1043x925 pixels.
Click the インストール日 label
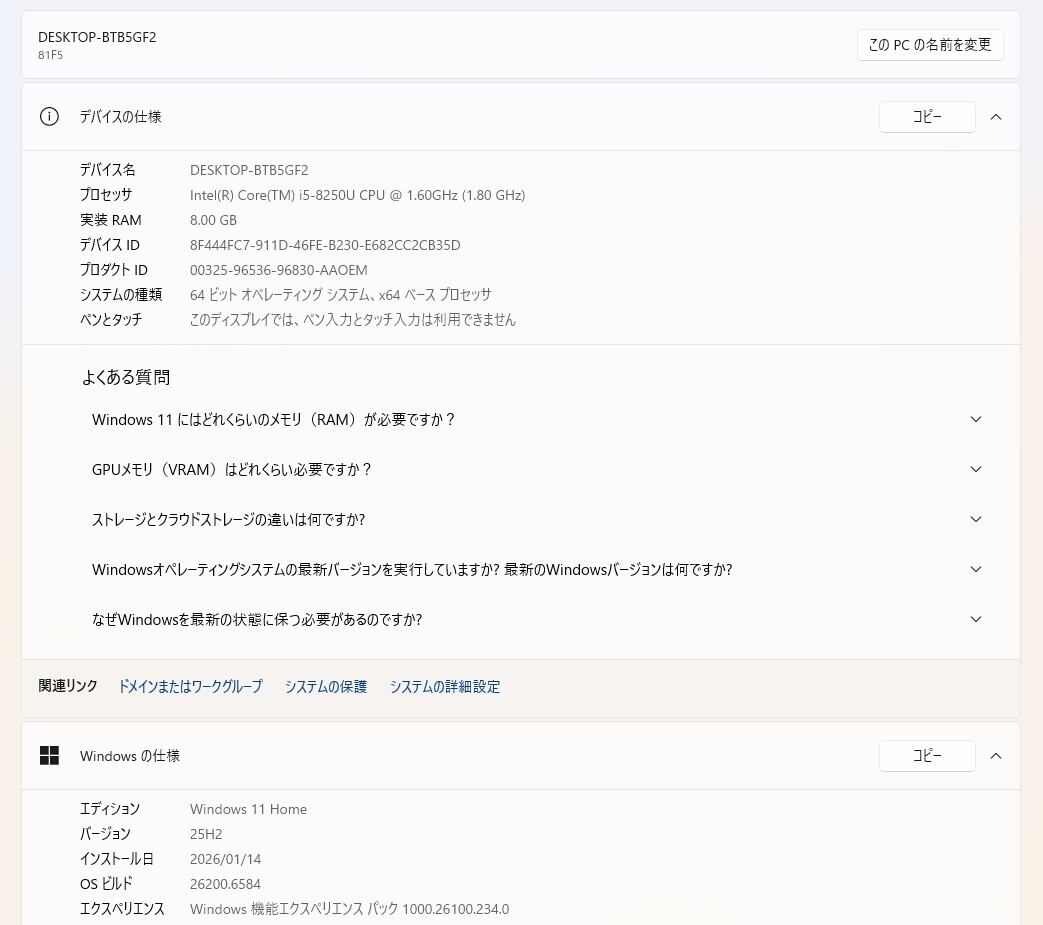tap(116, 859)
